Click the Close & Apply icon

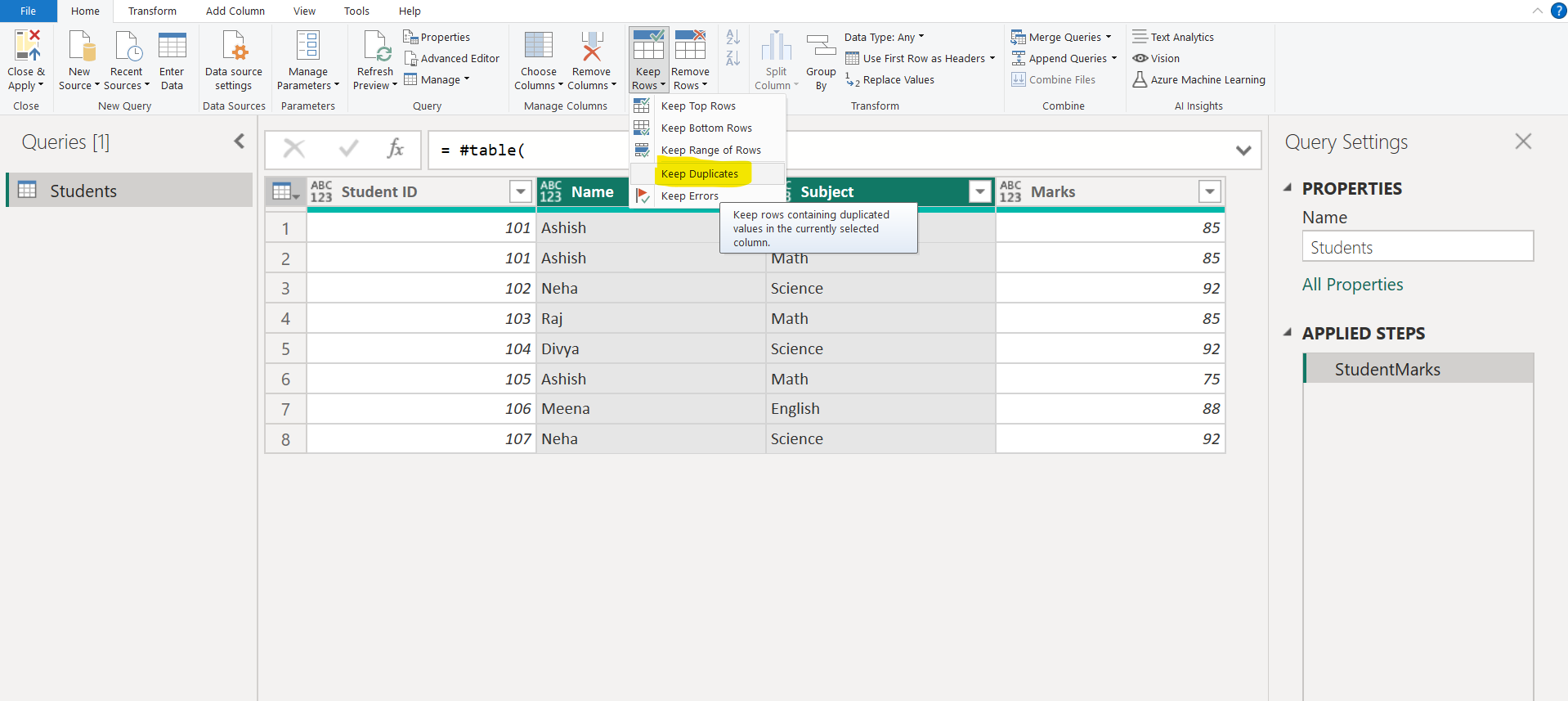coord(26,46)
